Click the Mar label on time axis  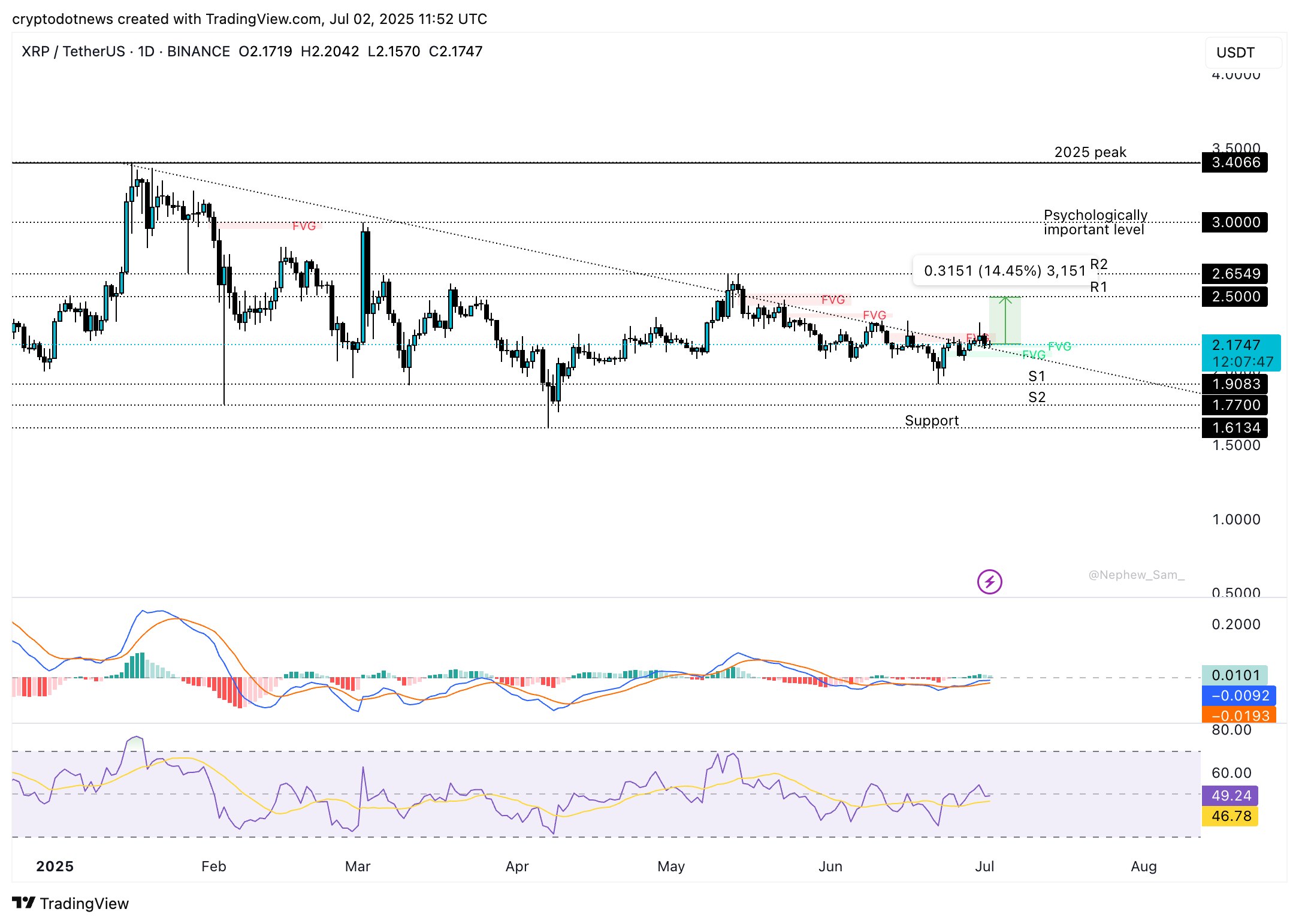(x=358, y=866)
